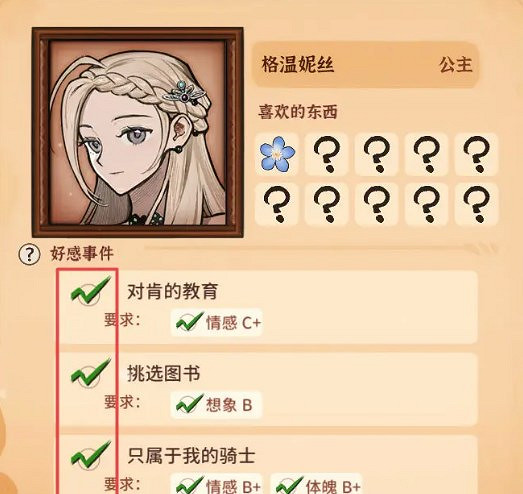Tap the last unknown item in top row
The image size is (523, 494).
click(x=476, y=154)
